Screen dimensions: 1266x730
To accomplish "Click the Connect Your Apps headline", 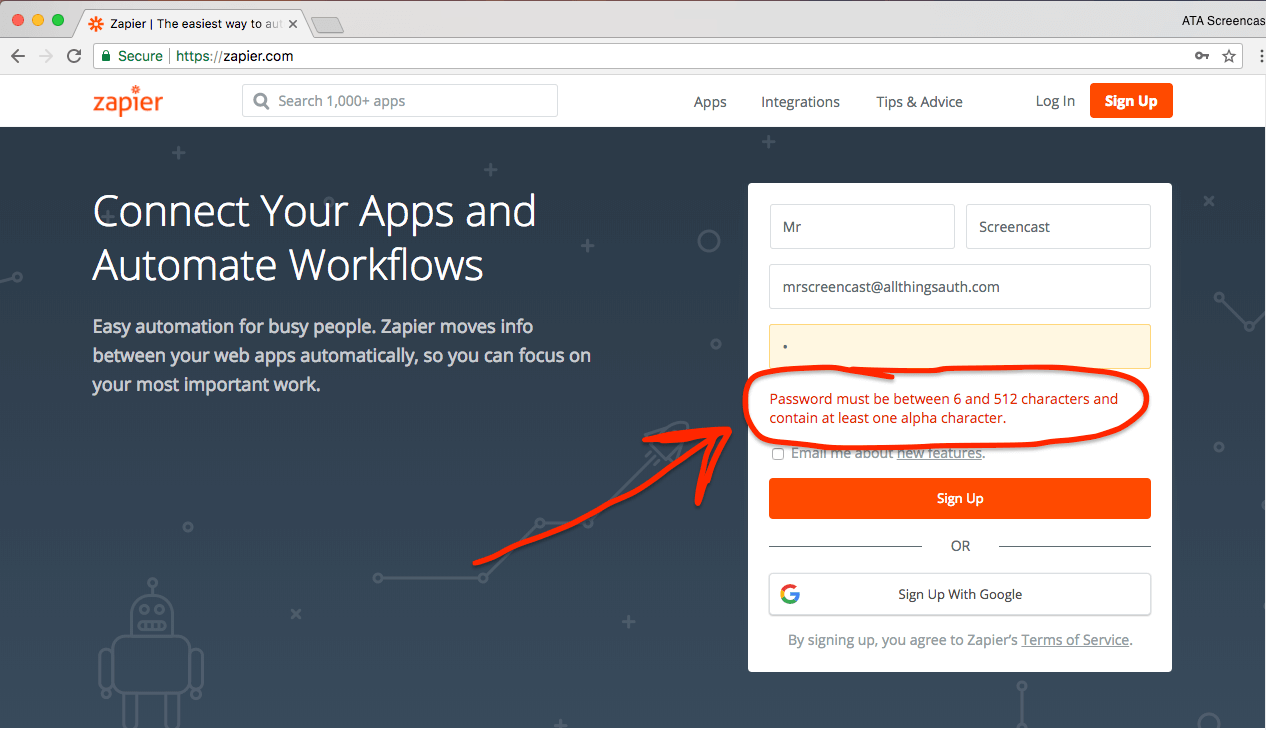I will coord(315,238).
